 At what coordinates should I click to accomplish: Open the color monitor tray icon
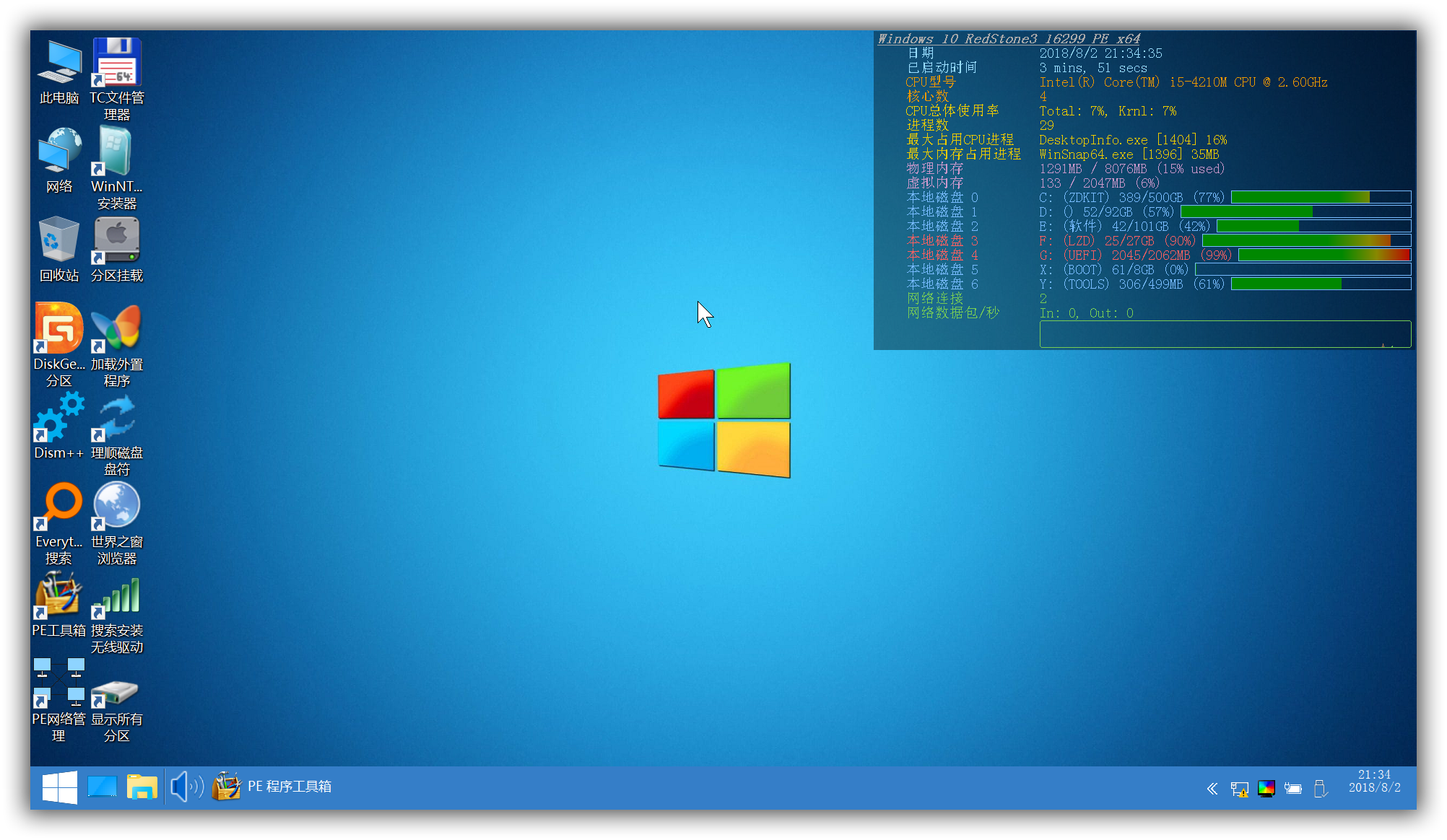[1266, 789]
